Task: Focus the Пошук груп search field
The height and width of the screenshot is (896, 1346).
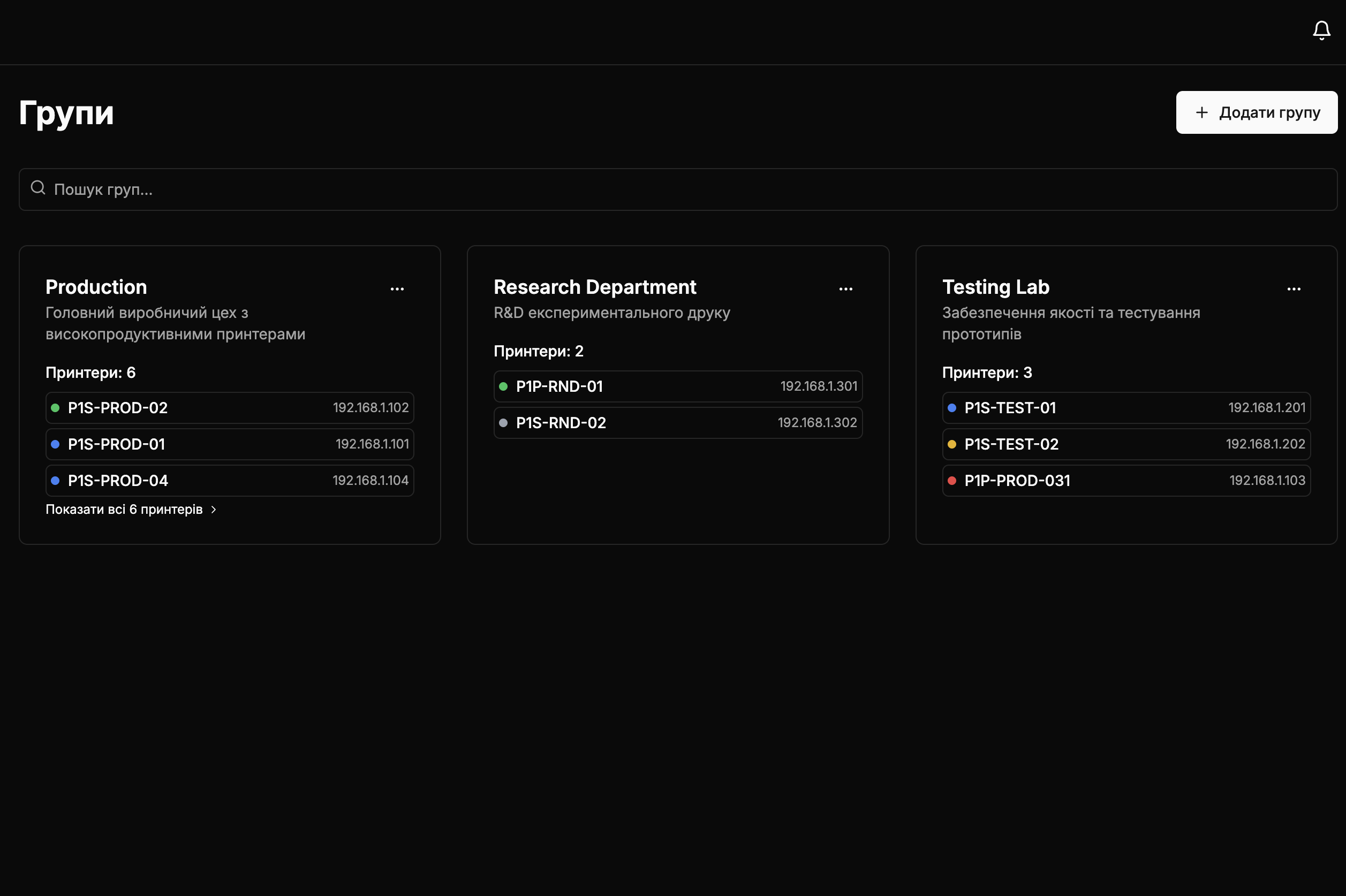Action: pyautogui.click(x=678, y=189)
